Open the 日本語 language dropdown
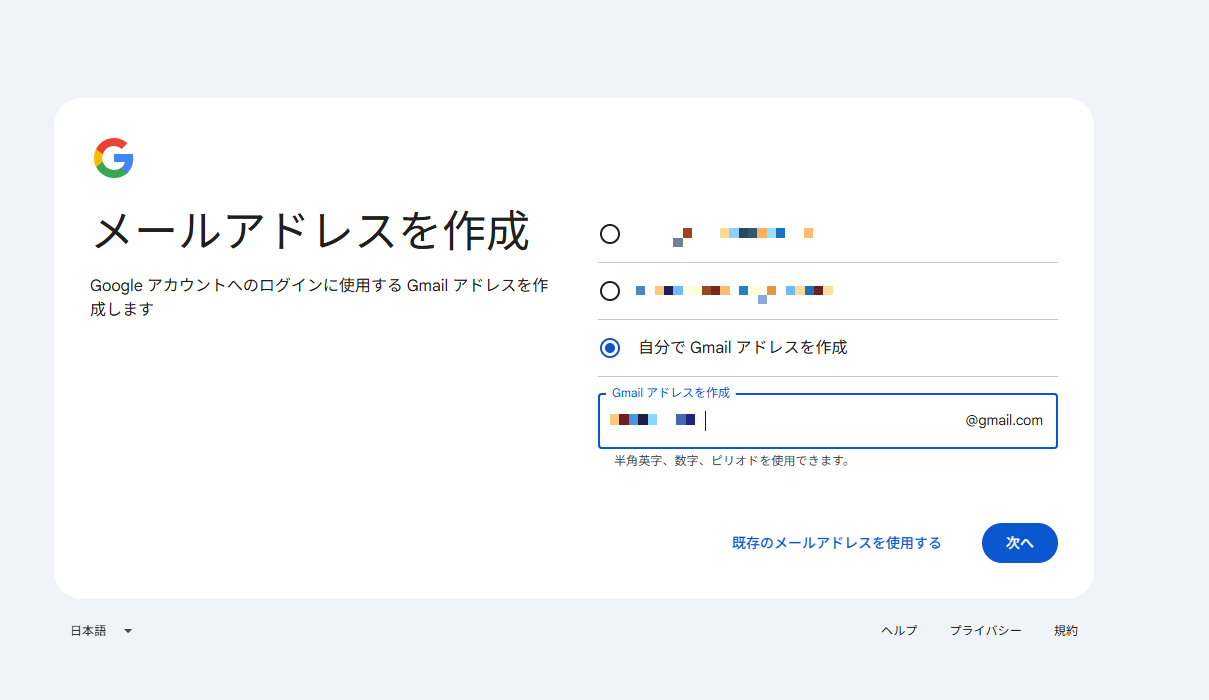 click(101, 631)
